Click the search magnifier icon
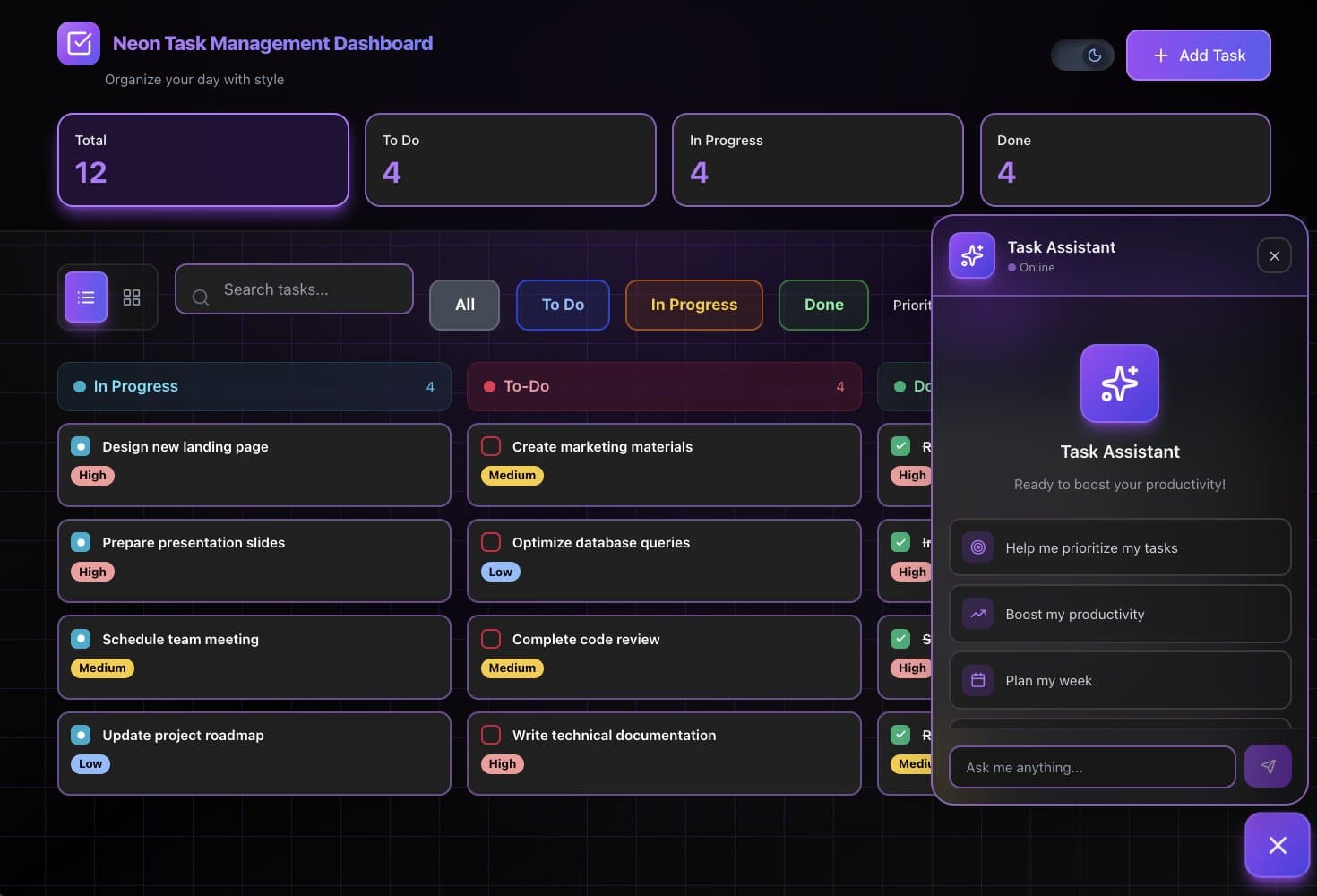Screen dimensions: 1317x896 (x=201, y=297)
